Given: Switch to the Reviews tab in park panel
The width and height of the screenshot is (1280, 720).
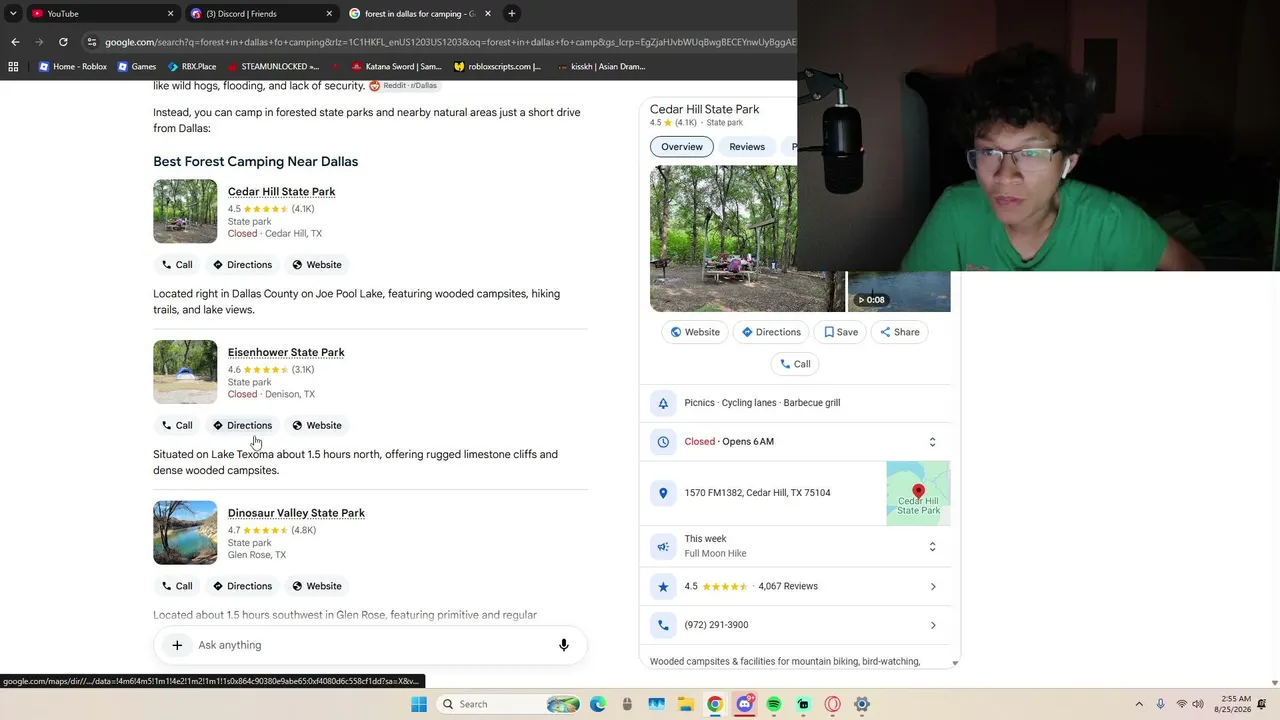Looking at the screenshot, I should point(747,147).
